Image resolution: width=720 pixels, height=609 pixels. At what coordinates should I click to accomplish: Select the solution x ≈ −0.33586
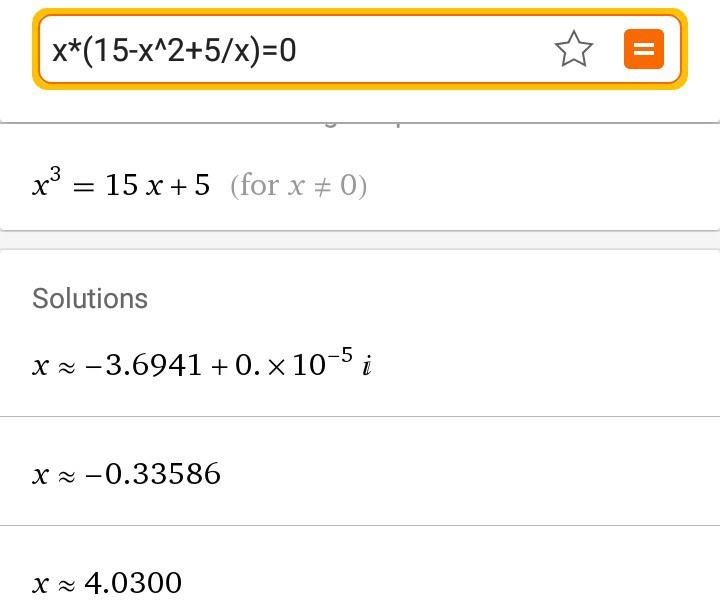coord(126,473)
